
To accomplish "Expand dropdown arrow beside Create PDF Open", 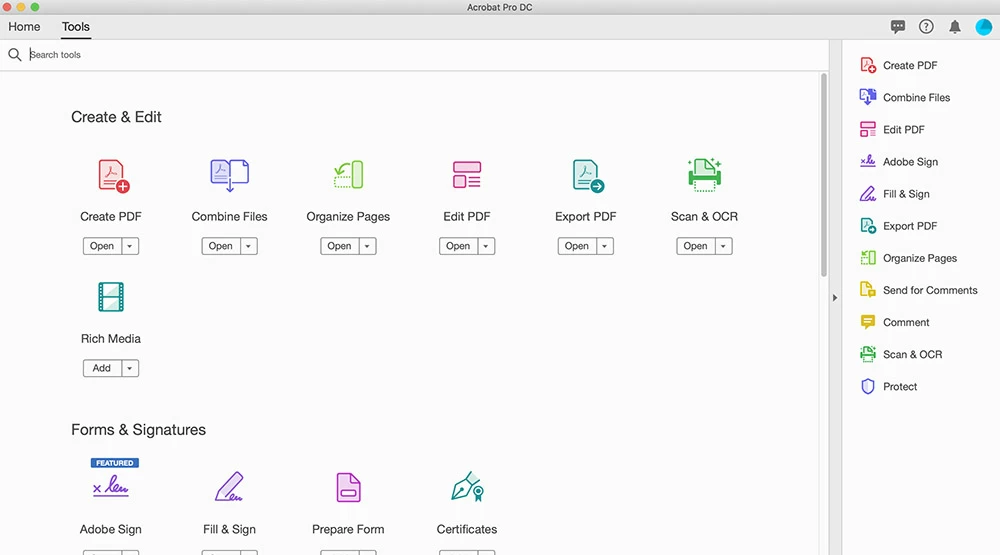I will pos(129,246).
